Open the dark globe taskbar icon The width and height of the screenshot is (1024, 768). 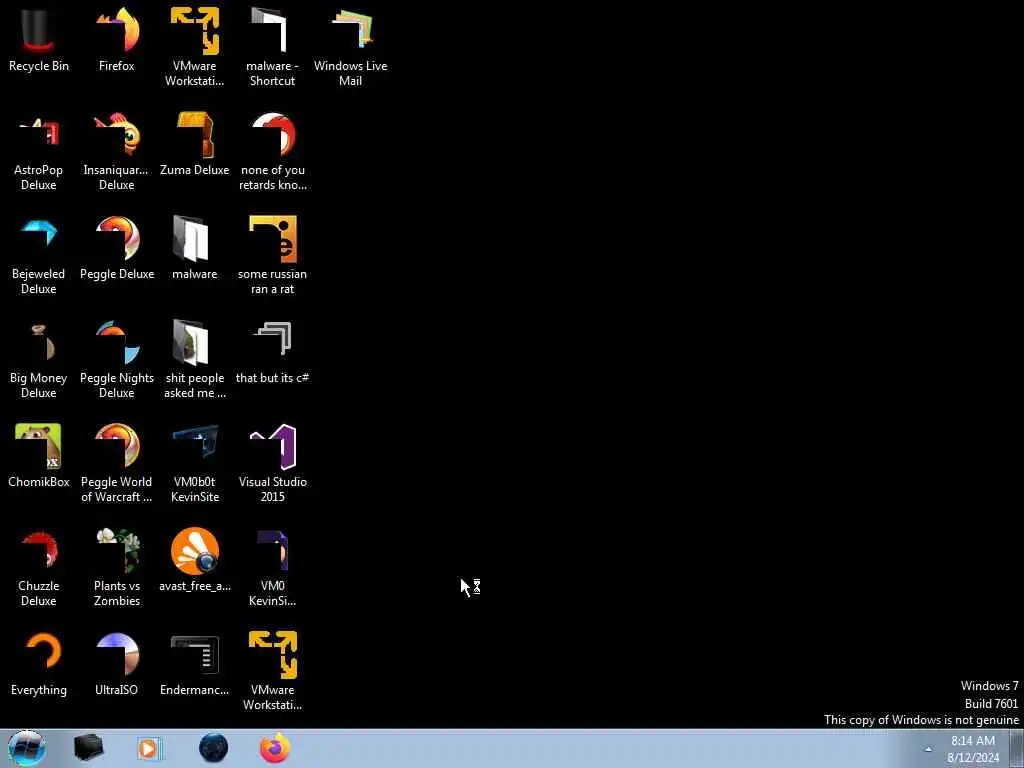tap(214, 748)
